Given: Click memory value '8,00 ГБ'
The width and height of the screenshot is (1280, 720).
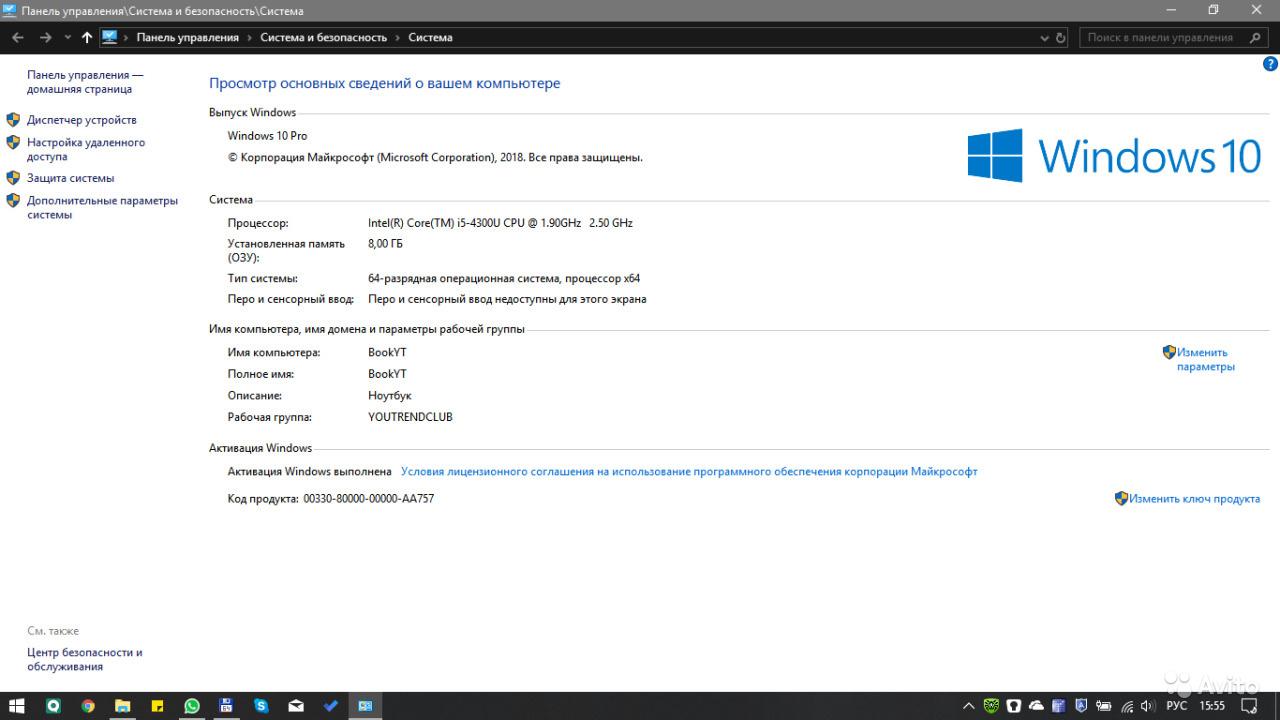Looking at the screenshot, I should click(x=386, y=243).
